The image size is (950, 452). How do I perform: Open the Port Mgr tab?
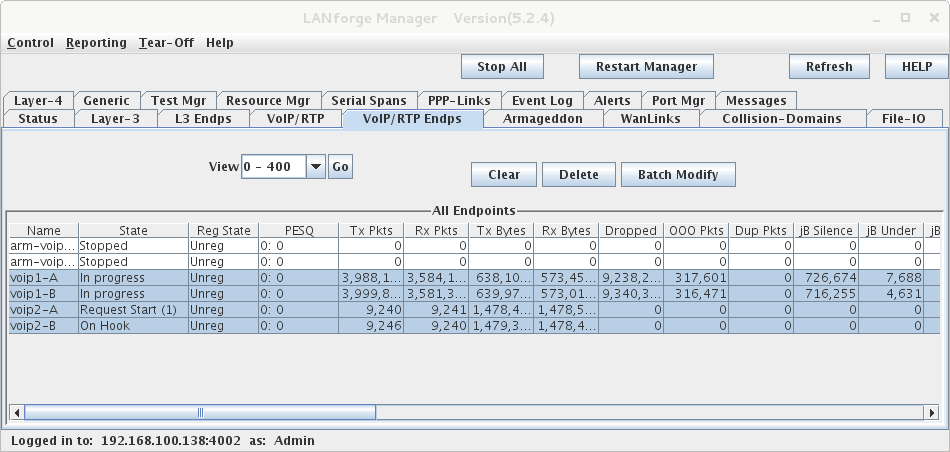click(x=678, y=101)
